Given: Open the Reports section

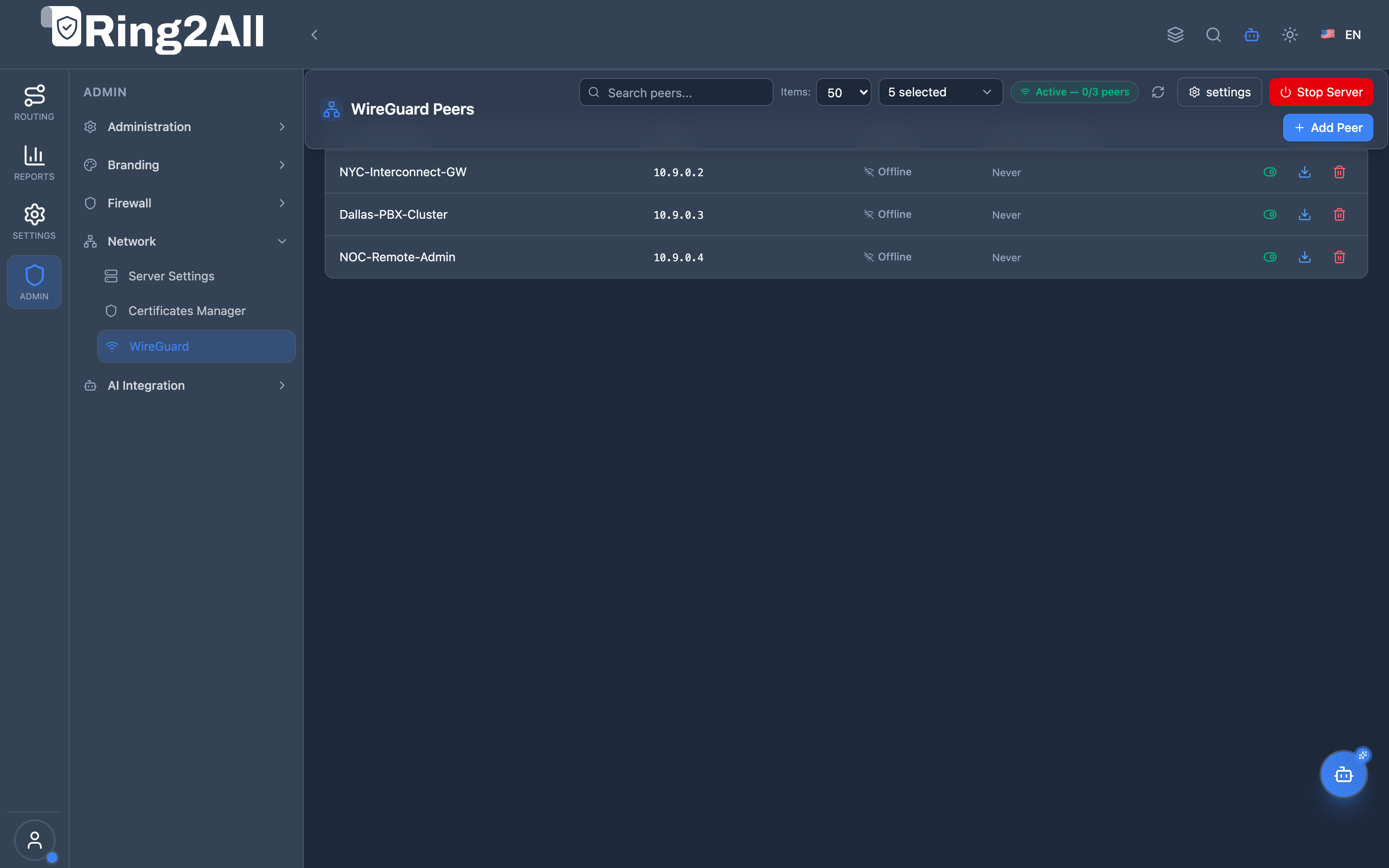Looking at the screenshot, I should pos(34,162).
